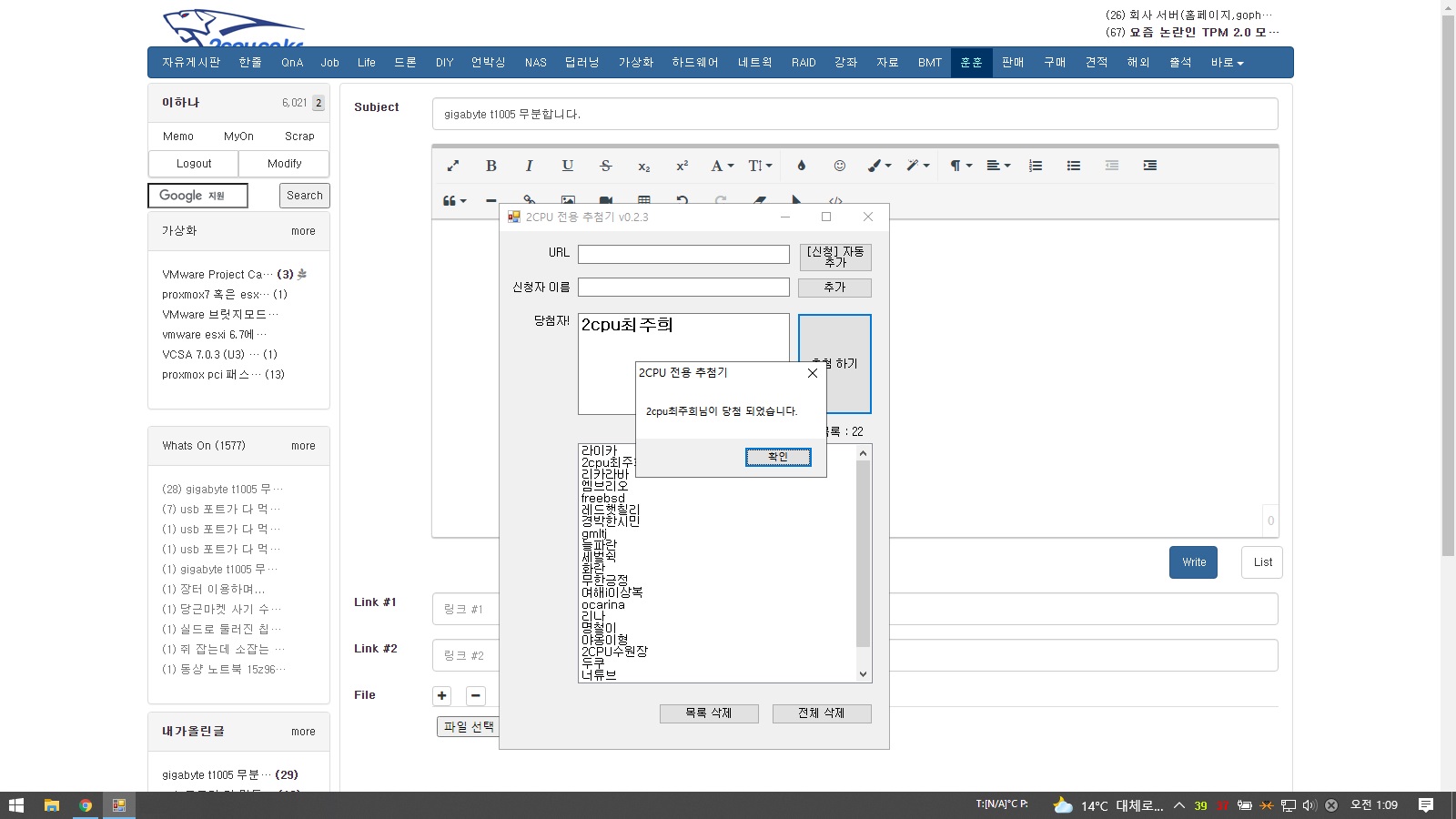
Task: Increase the paragraph indent
Action: [1150, 166]
